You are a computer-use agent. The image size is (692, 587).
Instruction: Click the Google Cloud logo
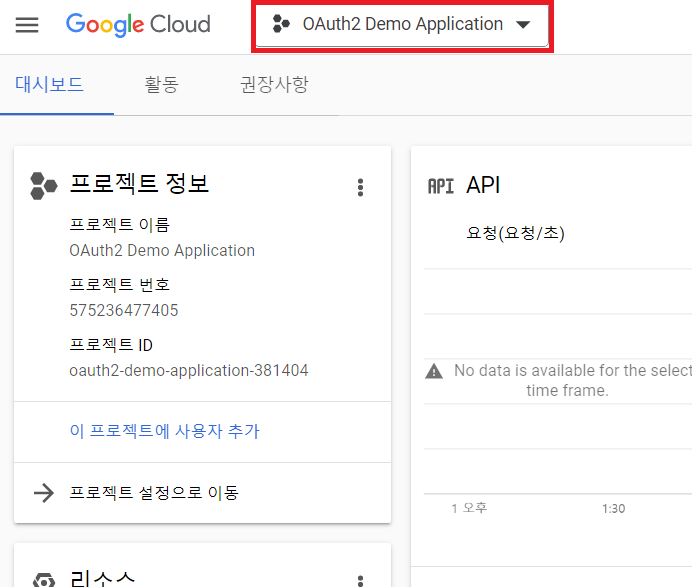coord(138,24)
